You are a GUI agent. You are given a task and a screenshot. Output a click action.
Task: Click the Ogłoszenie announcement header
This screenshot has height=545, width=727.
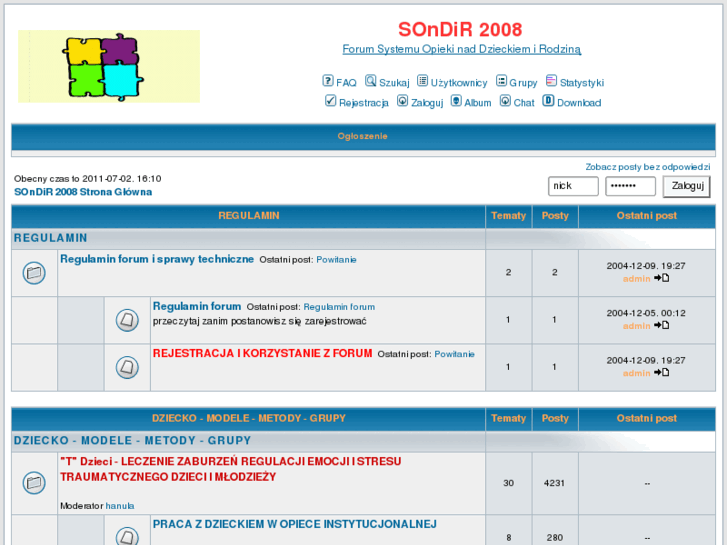[363, 136]
